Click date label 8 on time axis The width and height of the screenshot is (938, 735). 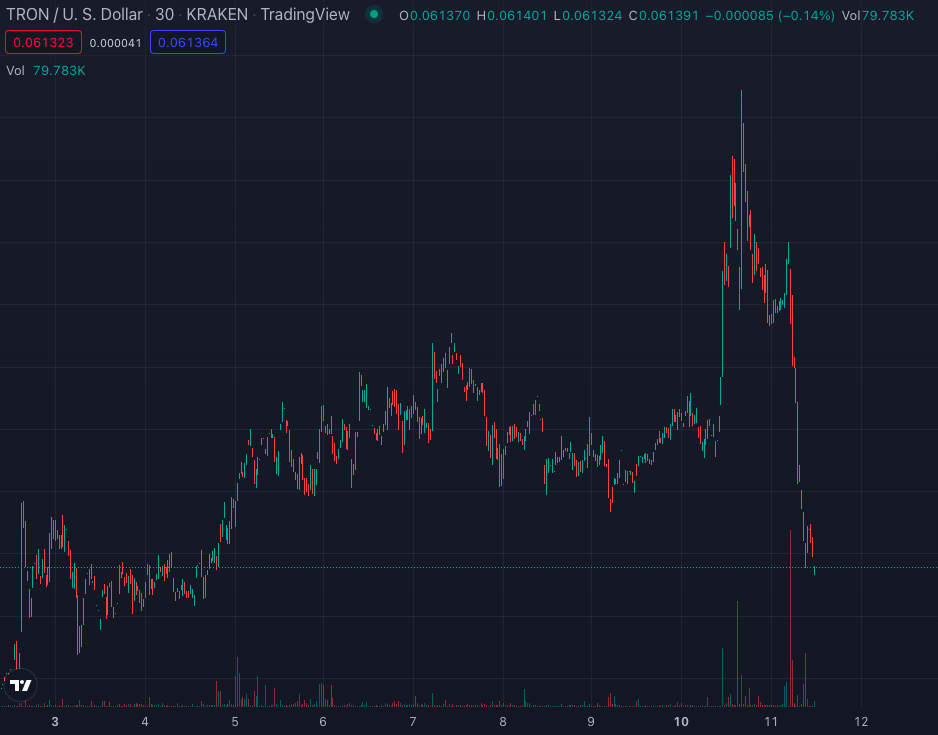pos(502,722)
